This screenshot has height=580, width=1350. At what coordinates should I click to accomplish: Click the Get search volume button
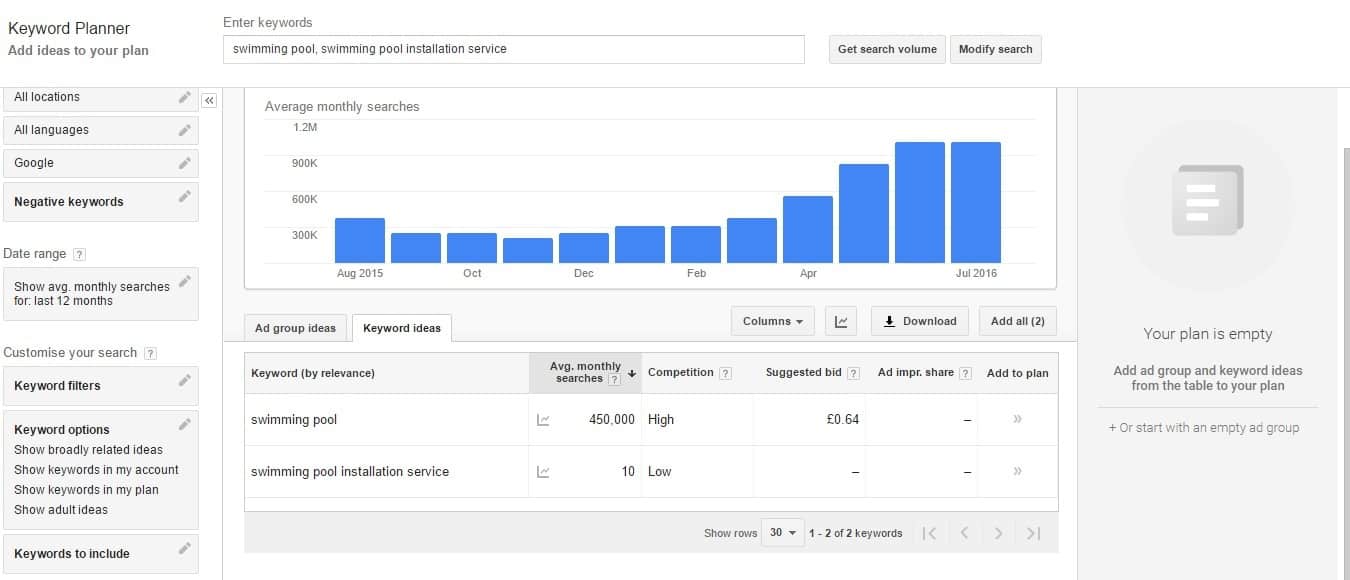pos(886,48)
